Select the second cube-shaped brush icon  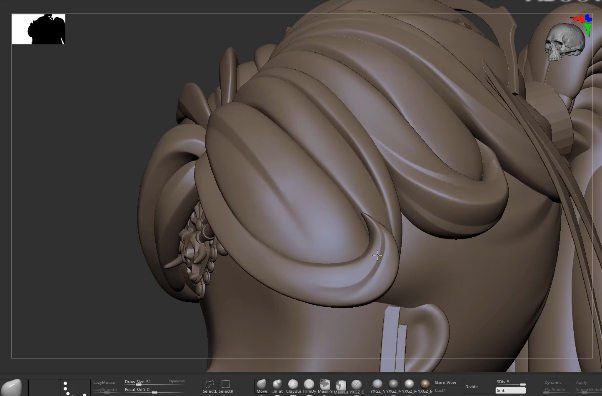click(x=341, y=385)
